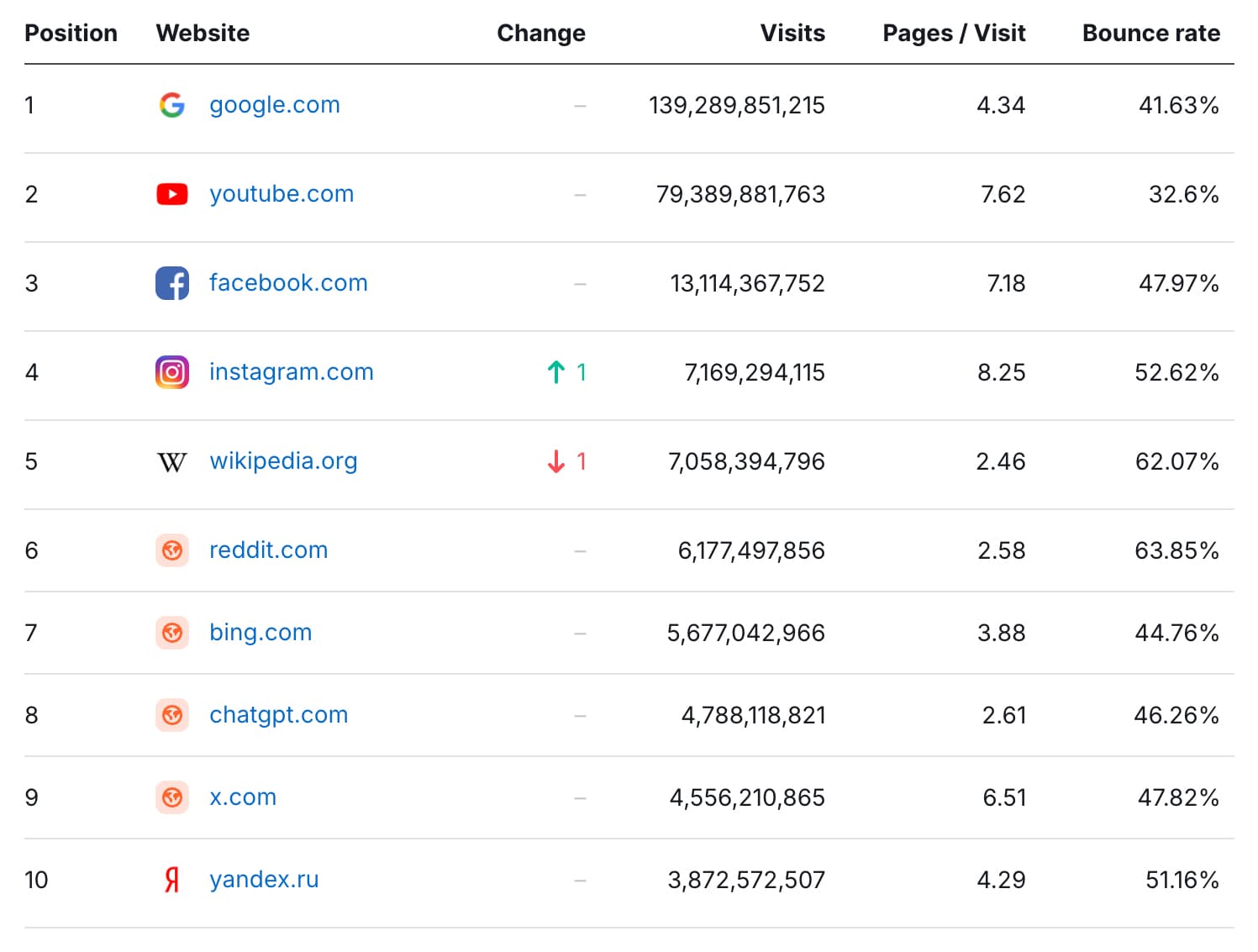Click the Google logo icon
Viewport: 1258px width, 952px height.
point(172,105)
